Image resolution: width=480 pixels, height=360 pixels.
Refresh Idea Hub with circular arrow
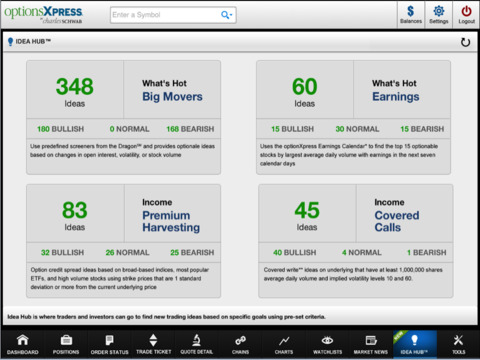(x=465, y=42)
